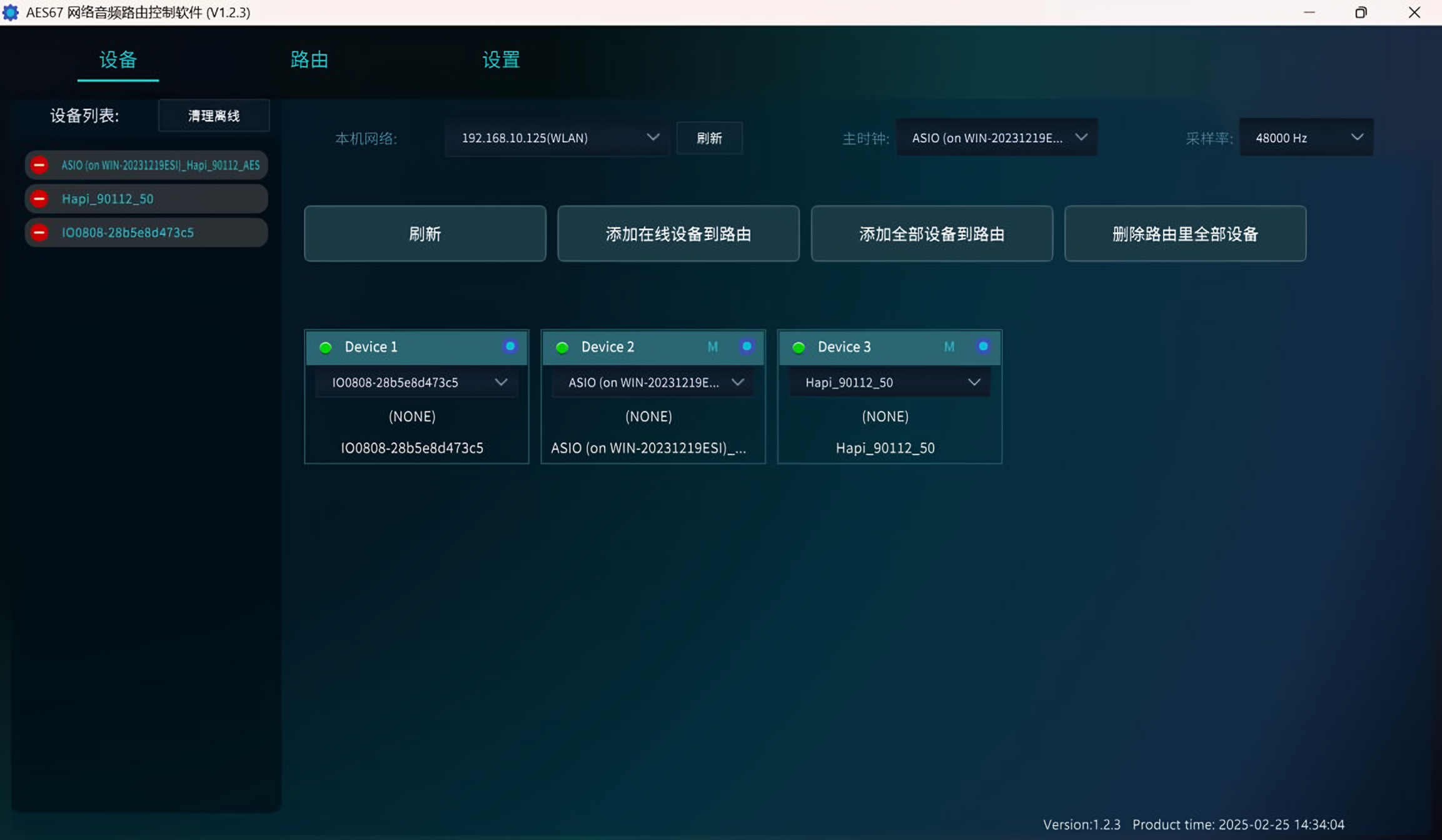This screenshot has height=840, width=1442.
Task: Open the master clock ASIO dropdown
Action: coord(996,137)
